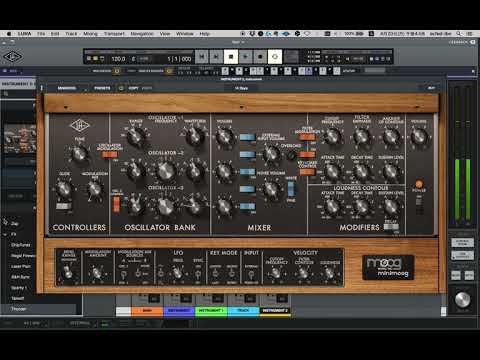Viewport: 480px width, 360px height.
Task: Click the Record transport button
Action: [x=260, y=57]
